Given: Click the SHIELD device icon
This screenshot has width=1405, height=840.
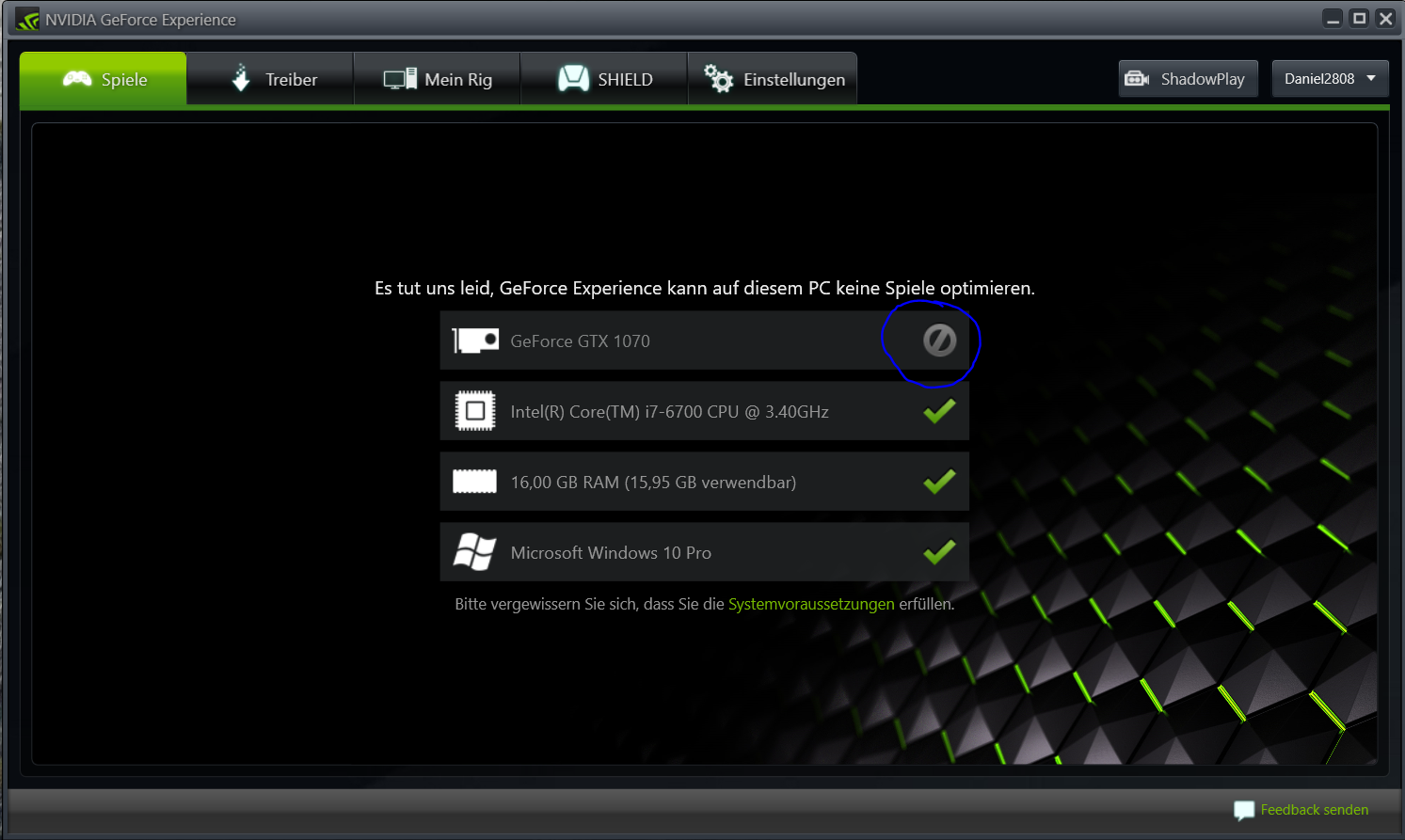Looking at the screenshot, I should click(x=573, y=79).
